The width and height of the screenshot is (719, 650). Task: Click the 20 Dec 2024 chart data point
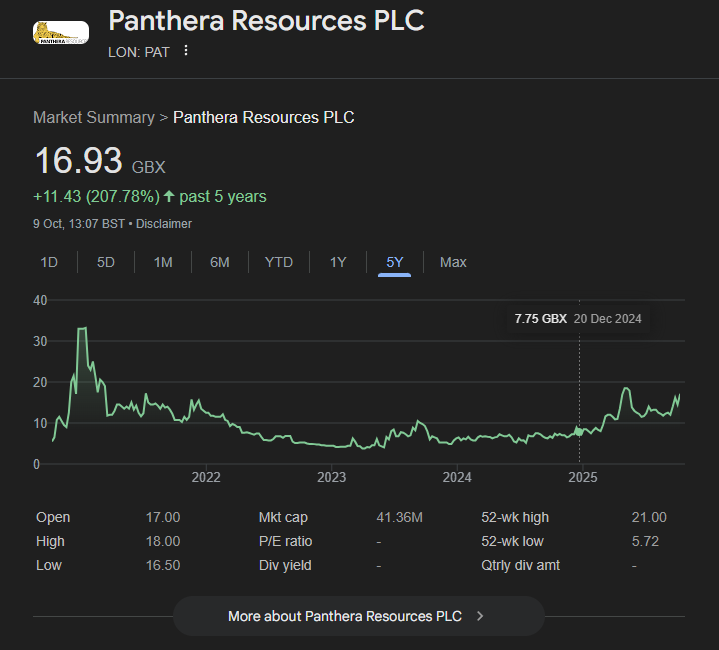click(579, 432)
